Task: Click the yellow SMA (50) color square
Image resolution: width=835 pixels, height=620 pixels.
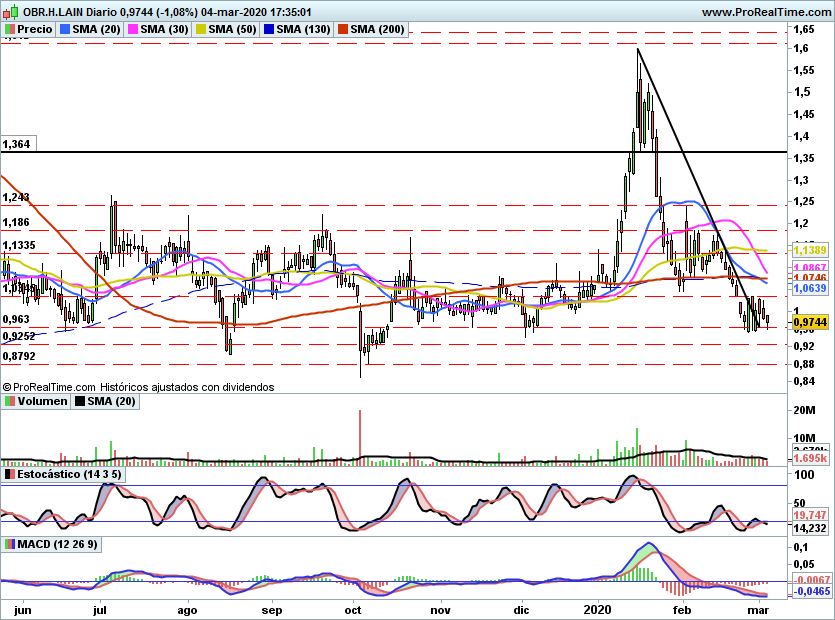Action: [201, 30]
